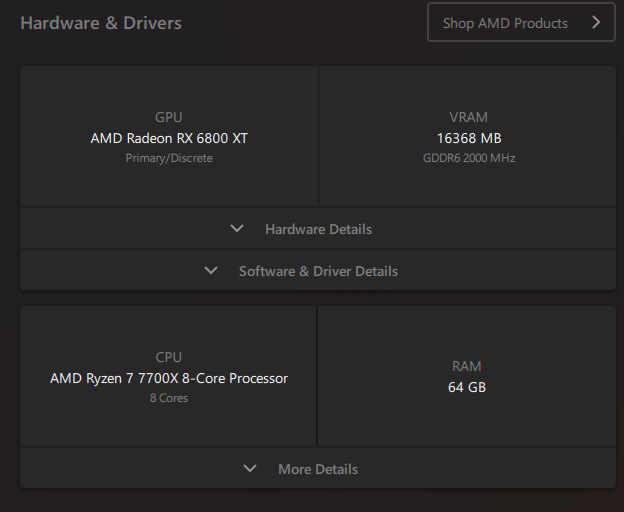Select the CPU Ryzen 7 7700X tile
624x512 pixels.
tap(168, 376)
